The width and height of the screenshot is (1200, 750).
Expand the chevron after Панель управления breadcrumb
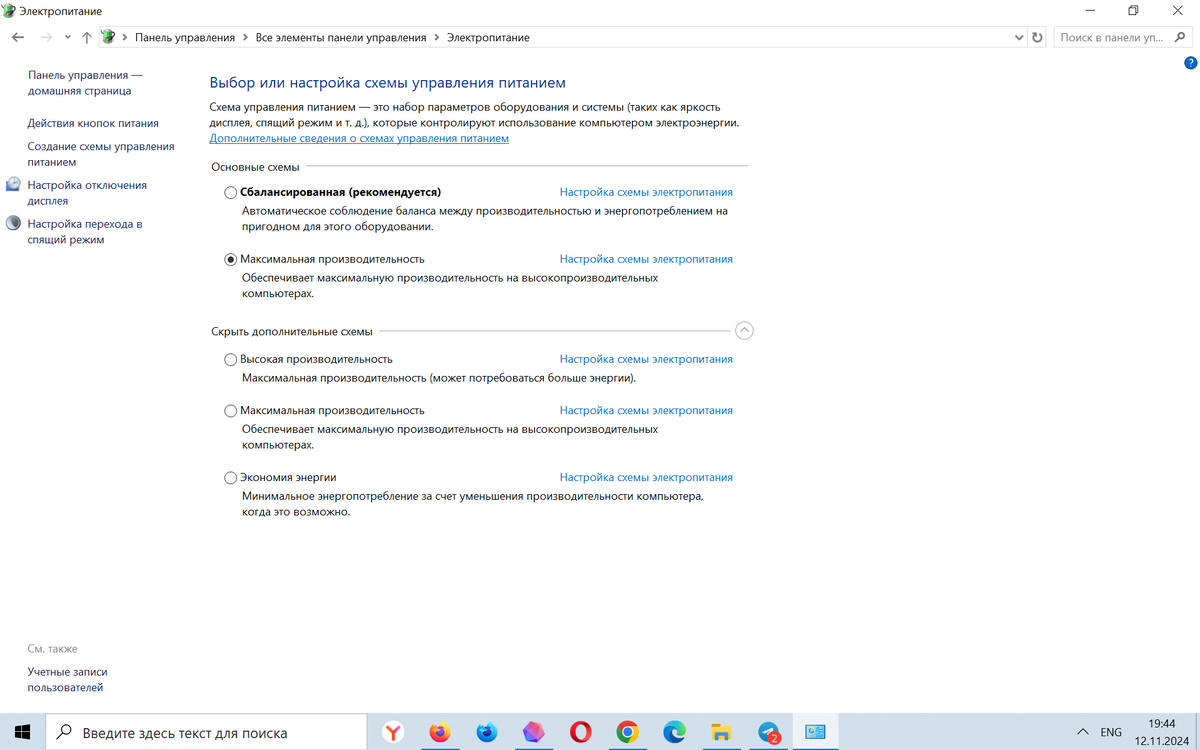coord(245,37)
